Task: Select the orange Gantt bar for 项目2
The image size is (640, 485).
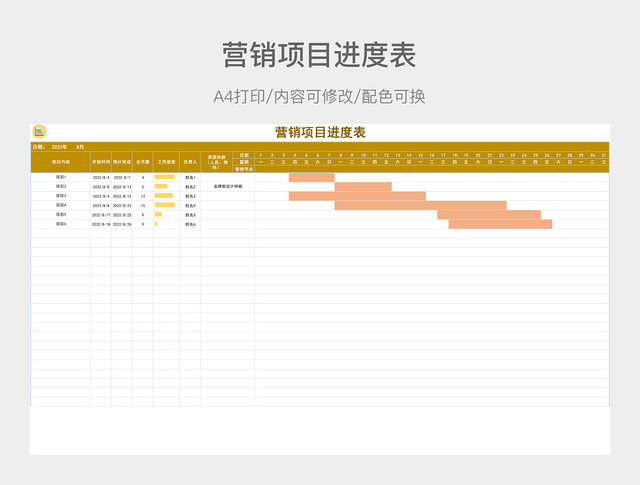Action: point(363,187)
